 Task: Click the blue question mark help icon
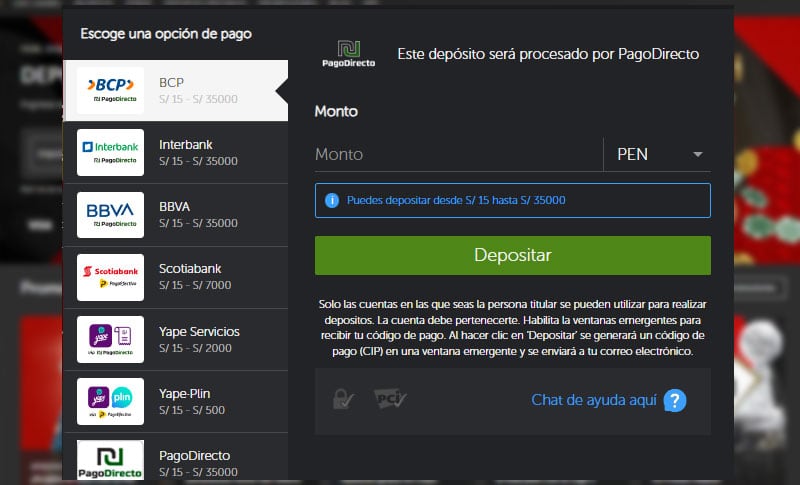(x=676, y=401)
